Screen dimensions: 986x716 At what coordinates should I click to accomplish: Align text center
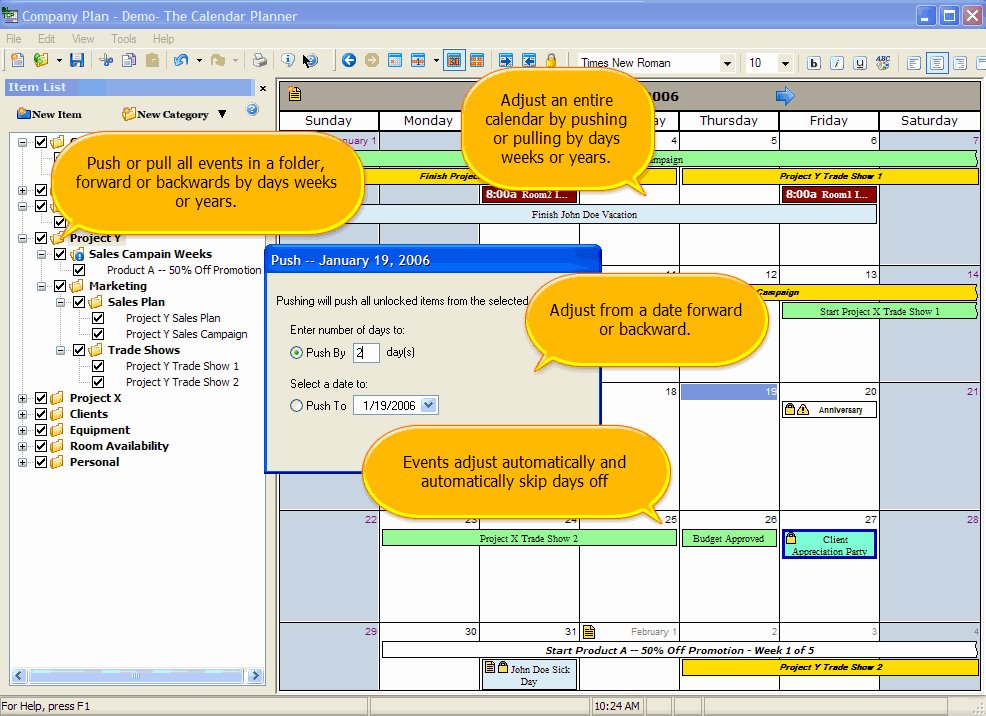(x=937, y=63)
